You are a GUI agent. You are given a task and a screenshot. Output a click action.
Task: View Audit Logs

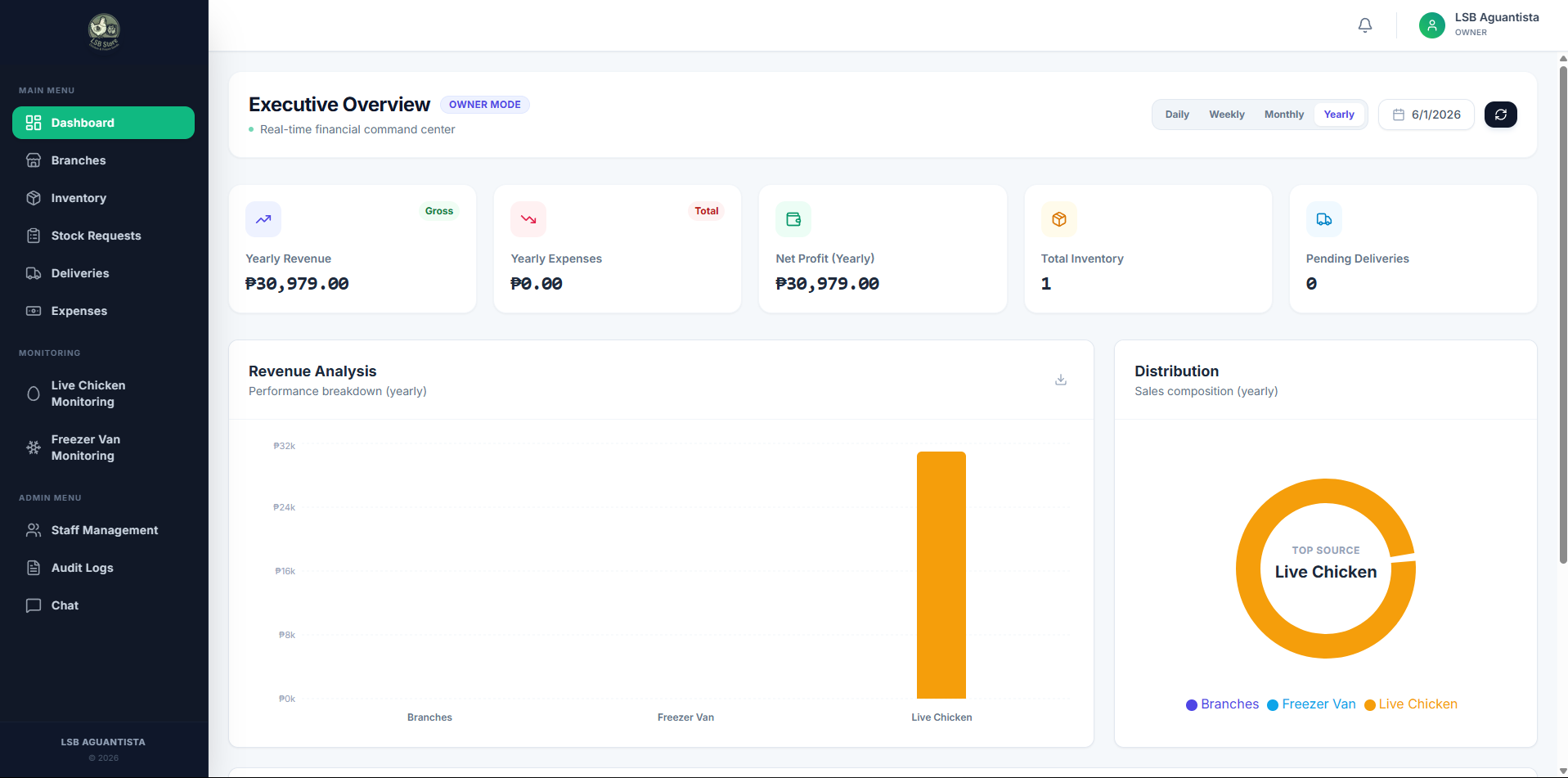pyautogui.click(x=103, y=568)
